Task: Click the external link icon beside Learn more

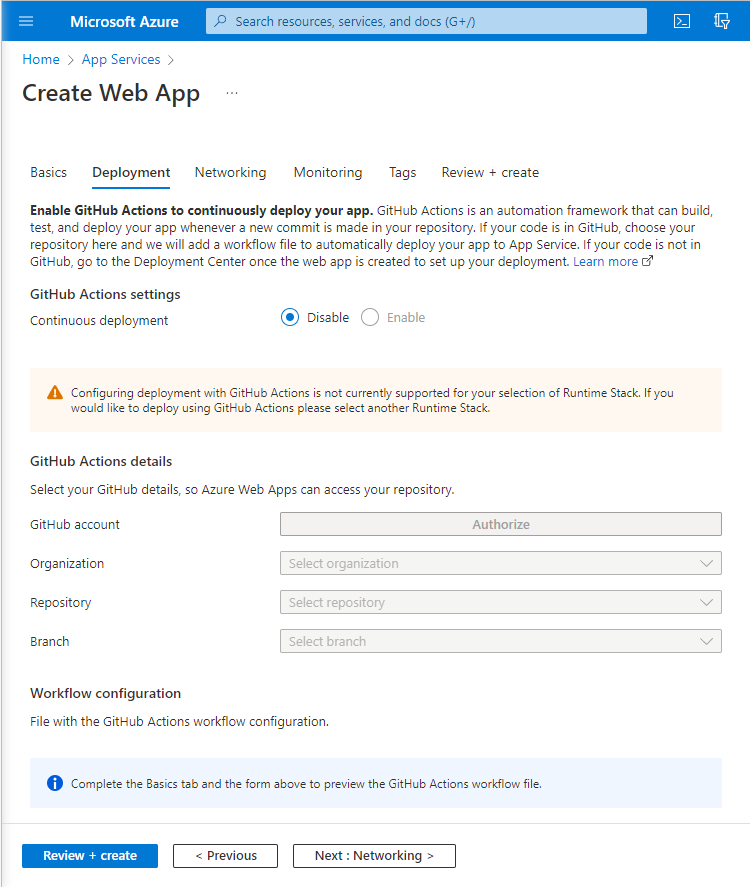Action: point(647,262)
